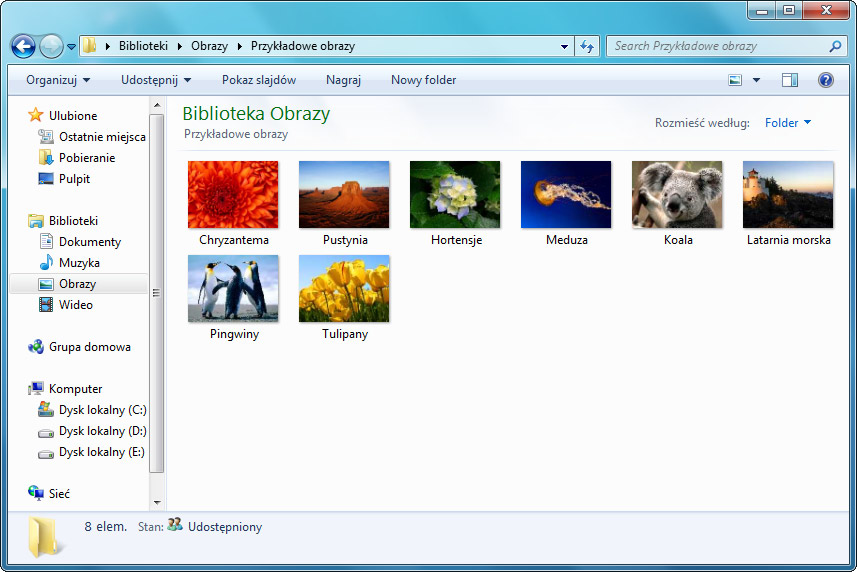Expand the arrow after Obrazy breadcrumb

239,46
